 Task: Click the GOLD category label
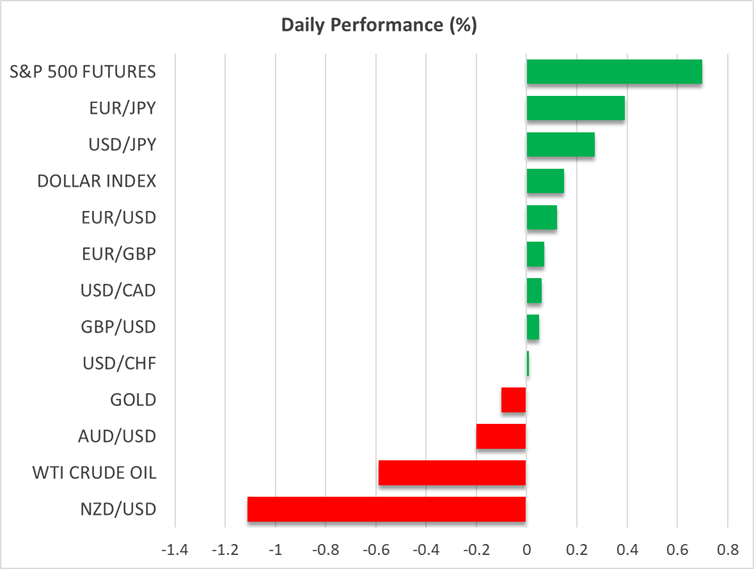click(134, 400)
